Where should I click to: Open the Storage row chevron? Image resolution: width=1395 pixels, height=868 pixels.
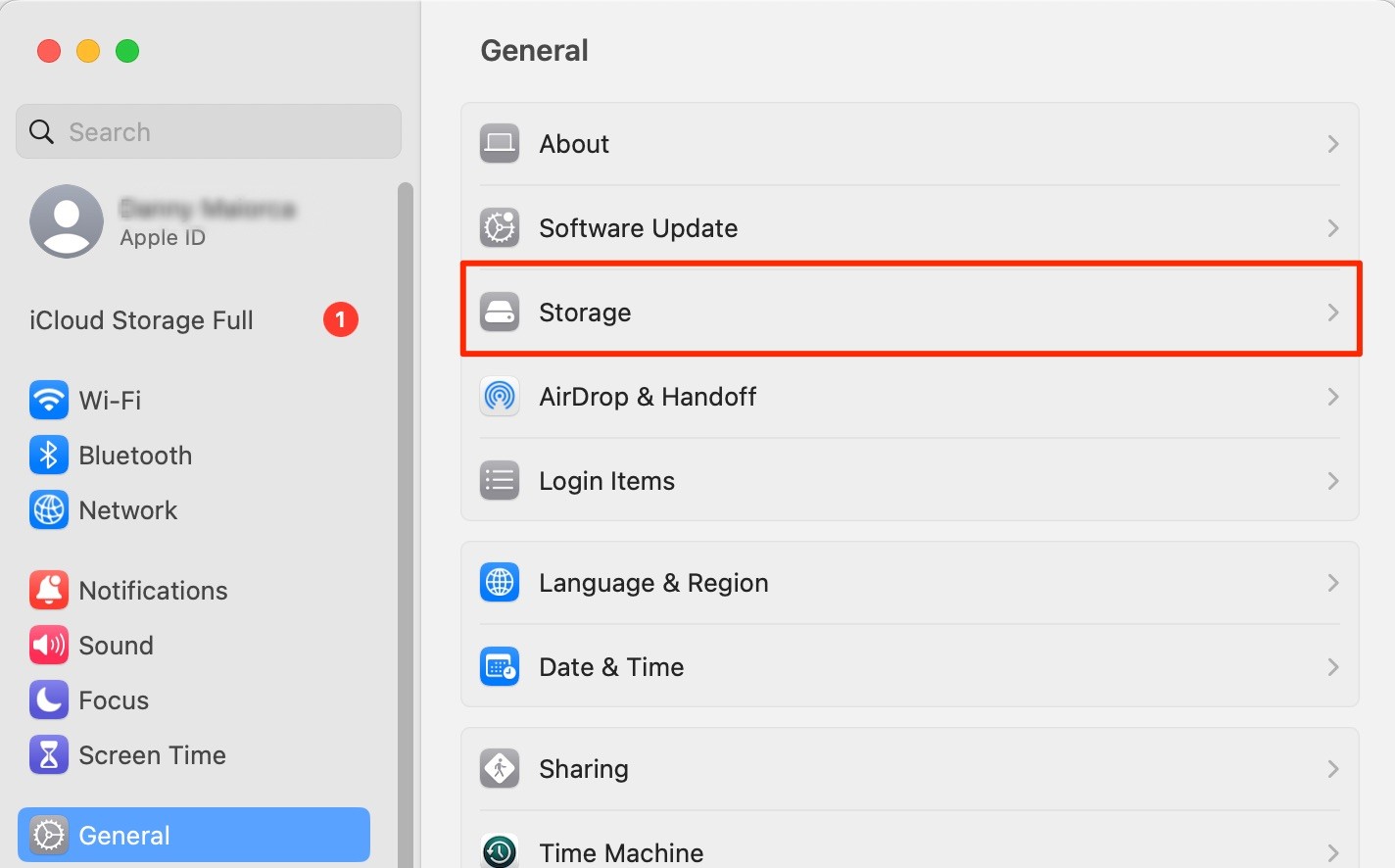coord(1333,313)
